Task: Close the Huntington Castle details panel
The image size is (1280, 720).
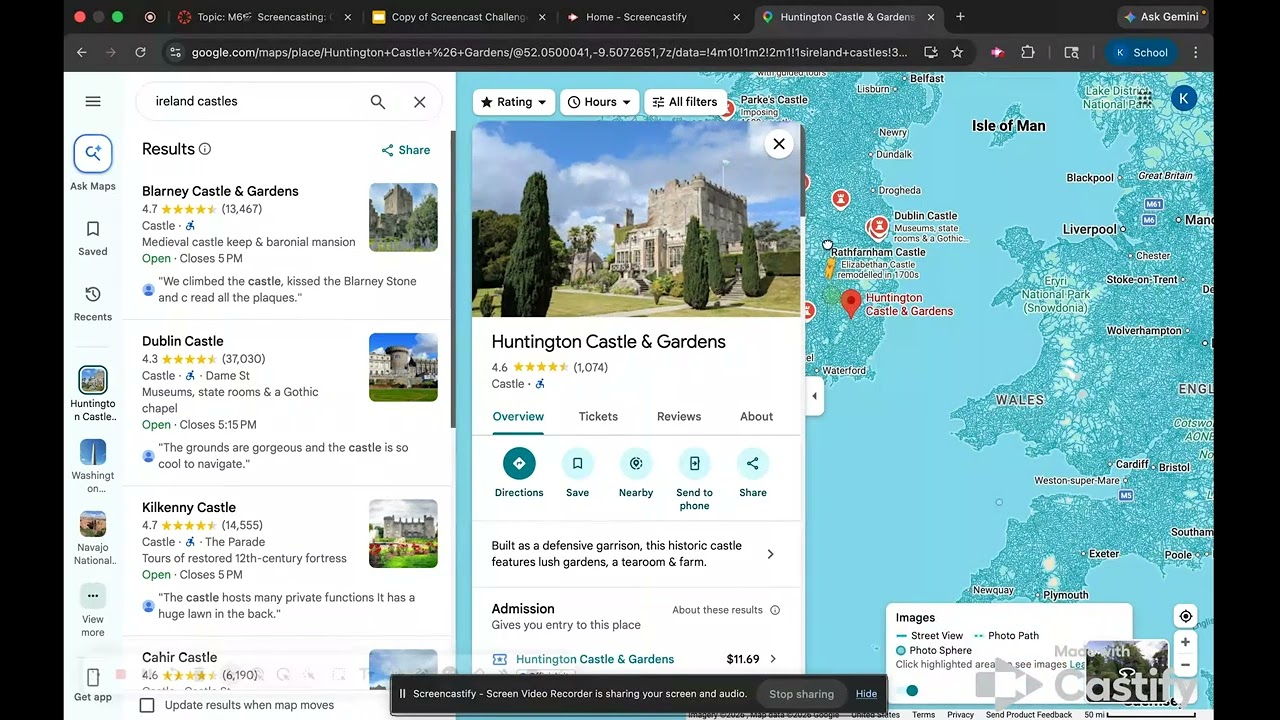Action: pyautogui.click(x=779, y=144)
